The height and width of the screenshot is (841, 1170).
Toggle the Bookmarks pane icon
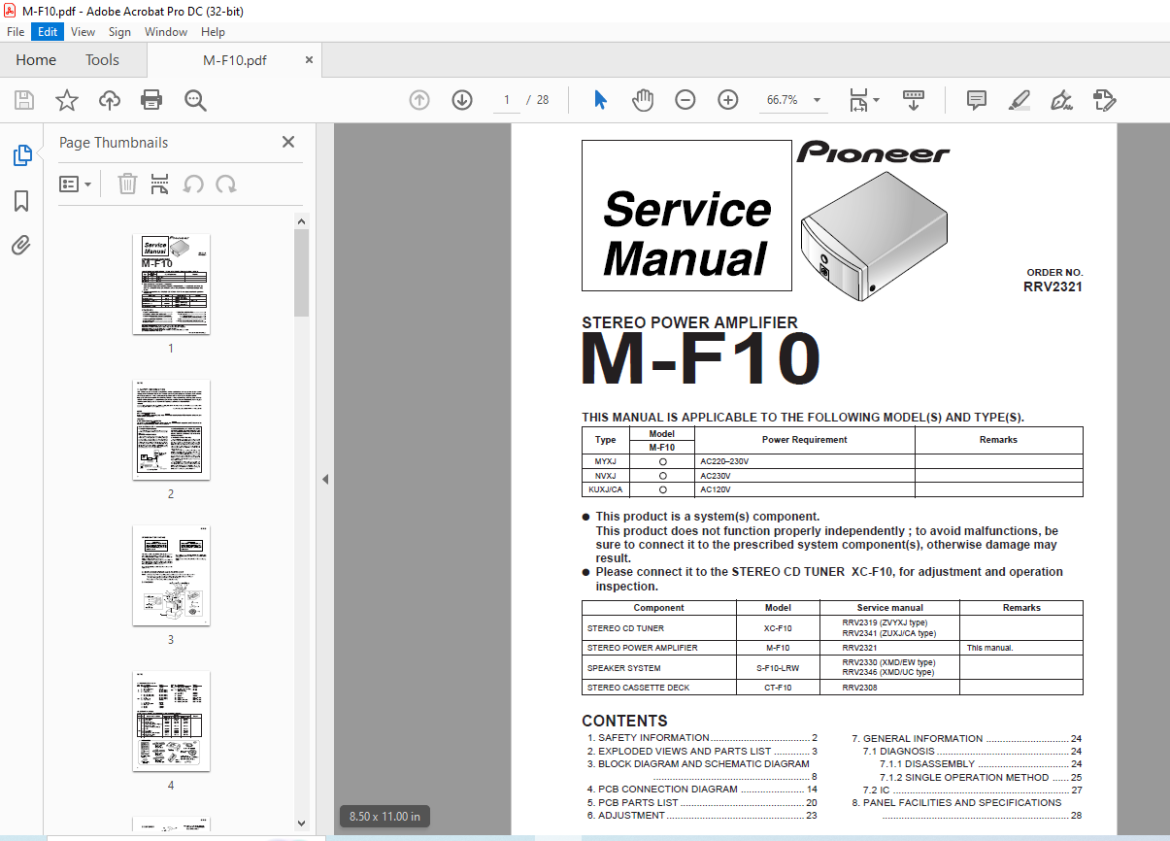(22, 200)
